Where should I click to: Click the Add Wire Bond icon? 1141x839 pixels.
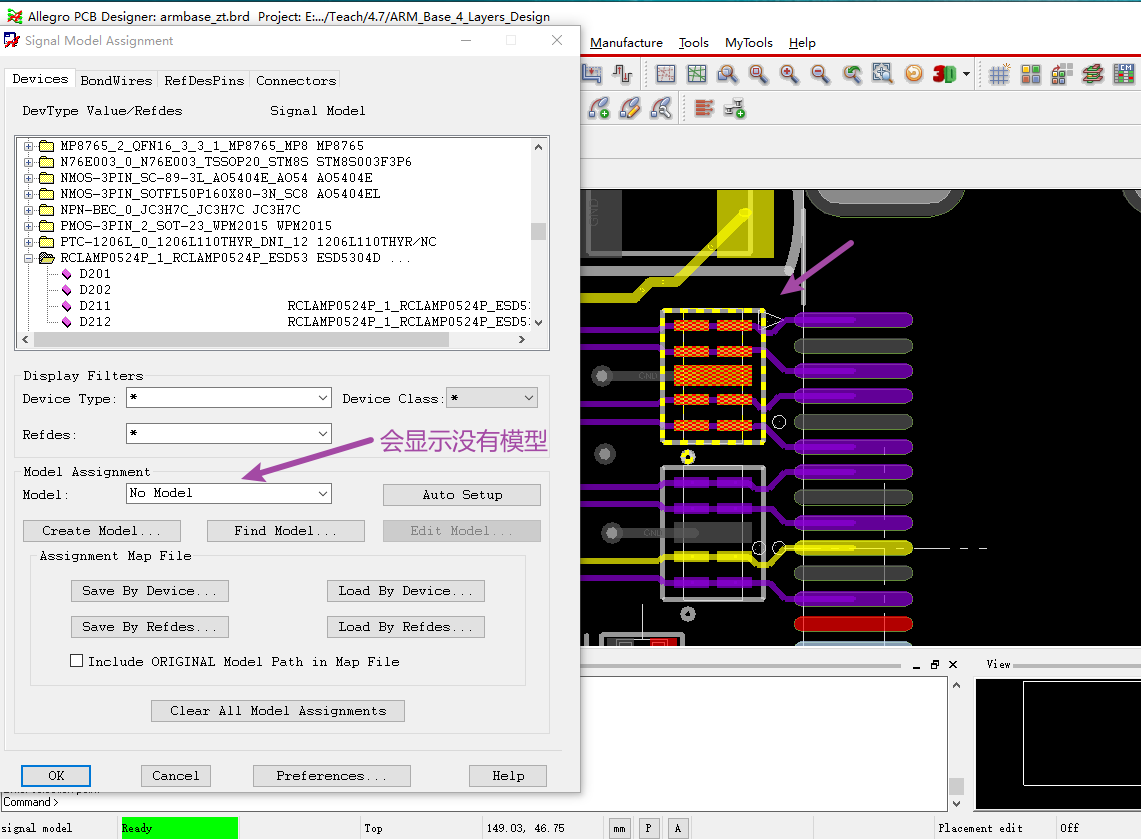pos(598,109)
